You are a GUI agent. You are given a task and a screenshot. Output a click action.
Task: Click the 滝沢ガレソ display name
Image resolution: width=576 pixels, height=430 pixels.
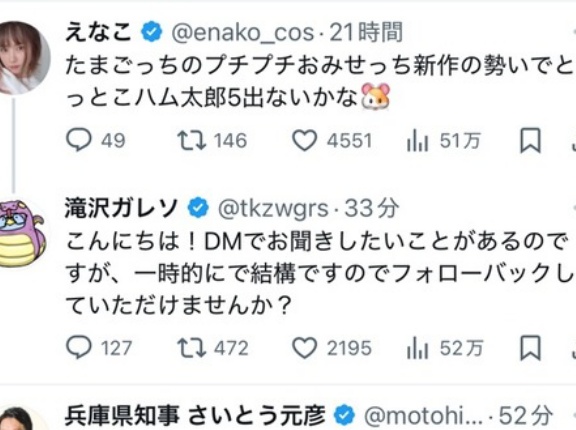pos(122,207)
